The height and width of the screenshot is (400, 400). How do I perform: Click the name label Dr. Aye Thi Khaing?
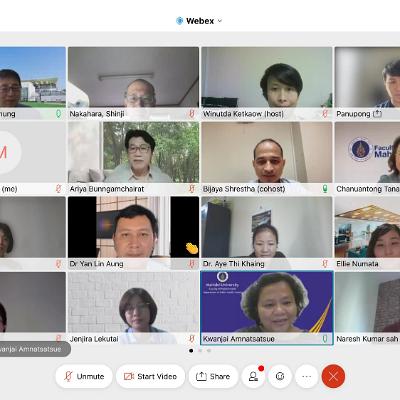click(234, 264)
